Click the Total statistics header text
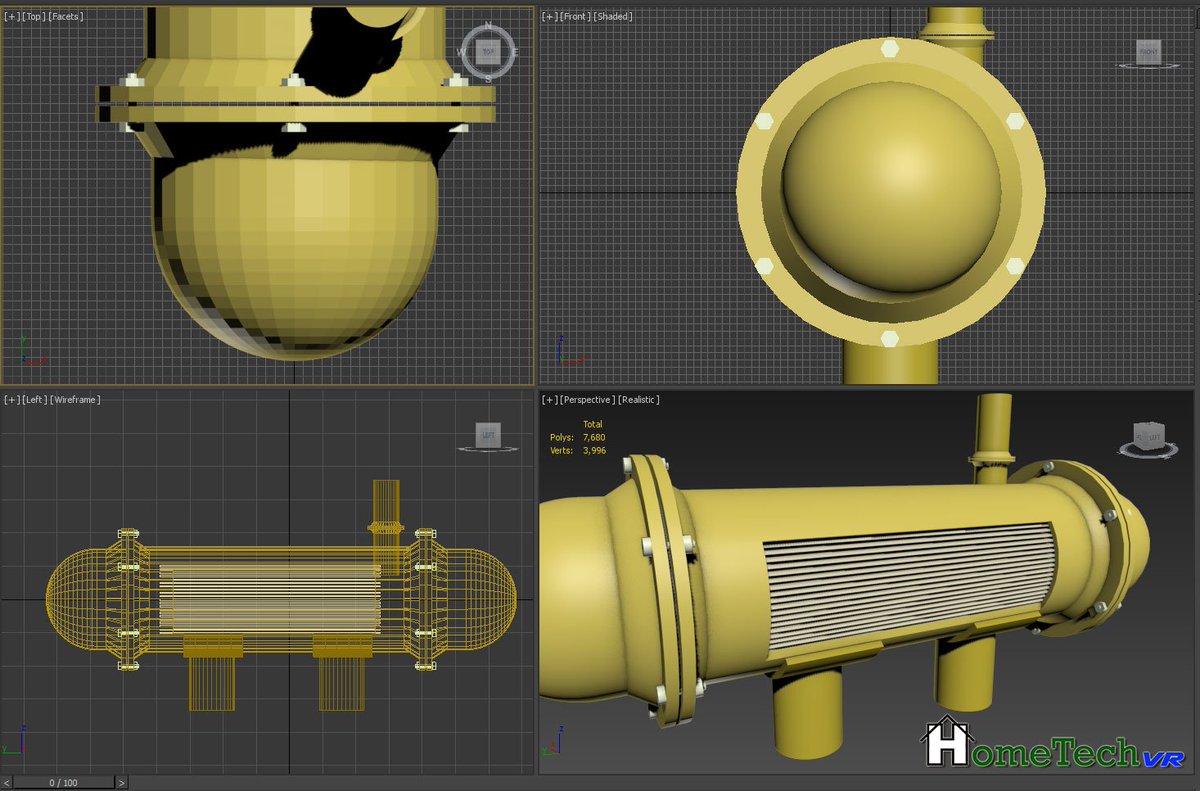The image size is (1200, 791). [593, 424]
